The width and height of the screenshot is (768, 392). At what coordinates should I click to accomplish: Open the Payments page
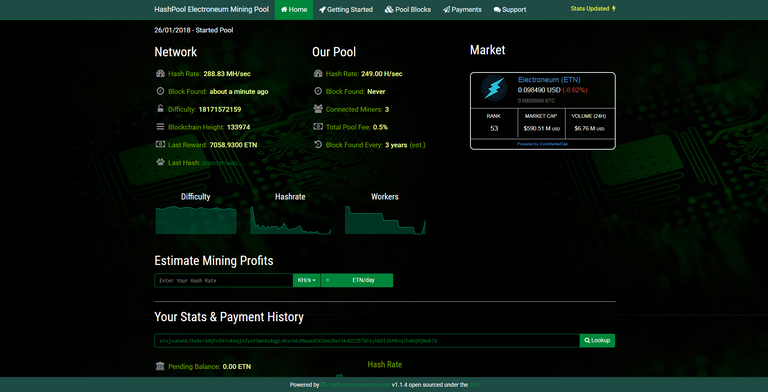[462, 10]
